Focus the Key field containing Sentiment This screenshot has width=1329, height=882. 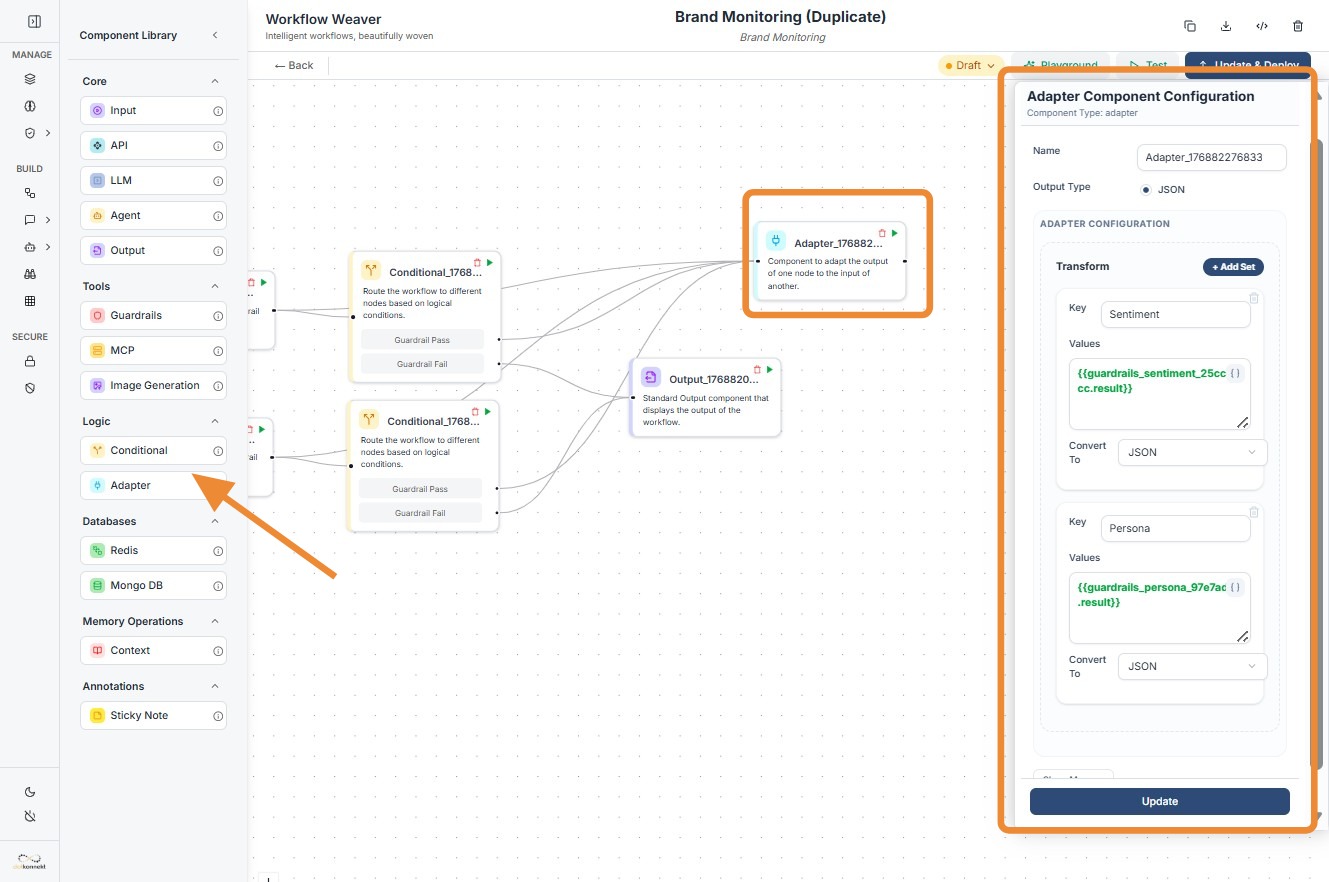click(1175, 314)
